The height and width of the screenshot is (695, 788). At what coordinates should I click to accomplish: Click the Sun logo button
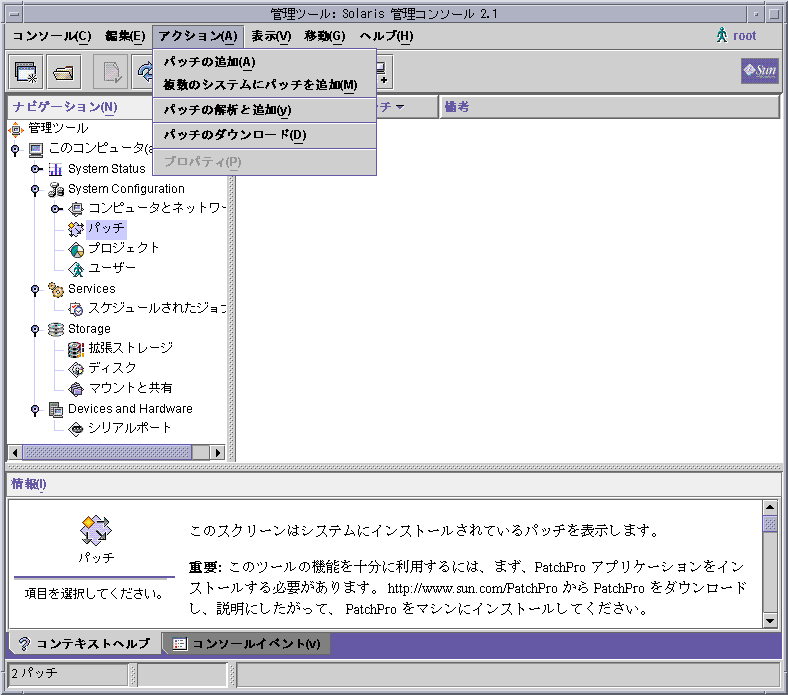pos(759,71)
